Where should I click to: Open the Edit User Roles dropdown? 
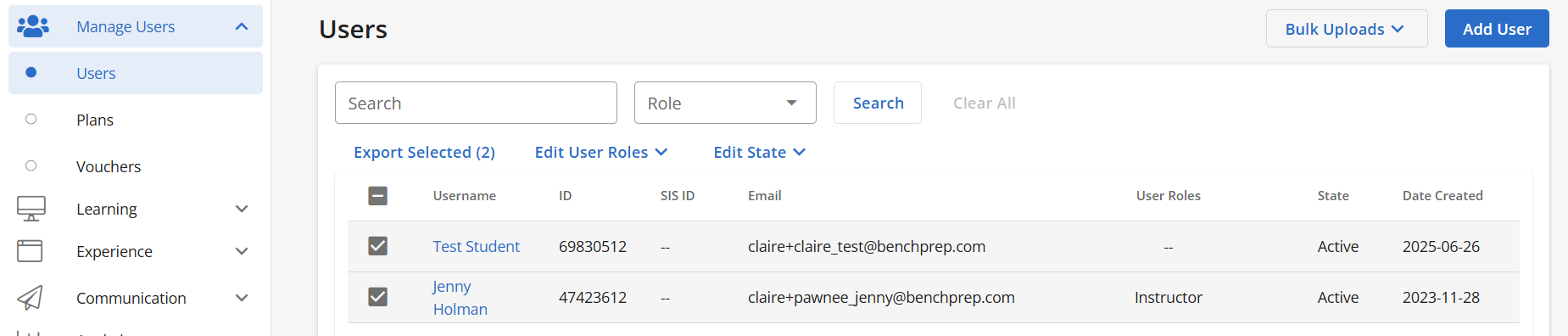click(601, 152)
